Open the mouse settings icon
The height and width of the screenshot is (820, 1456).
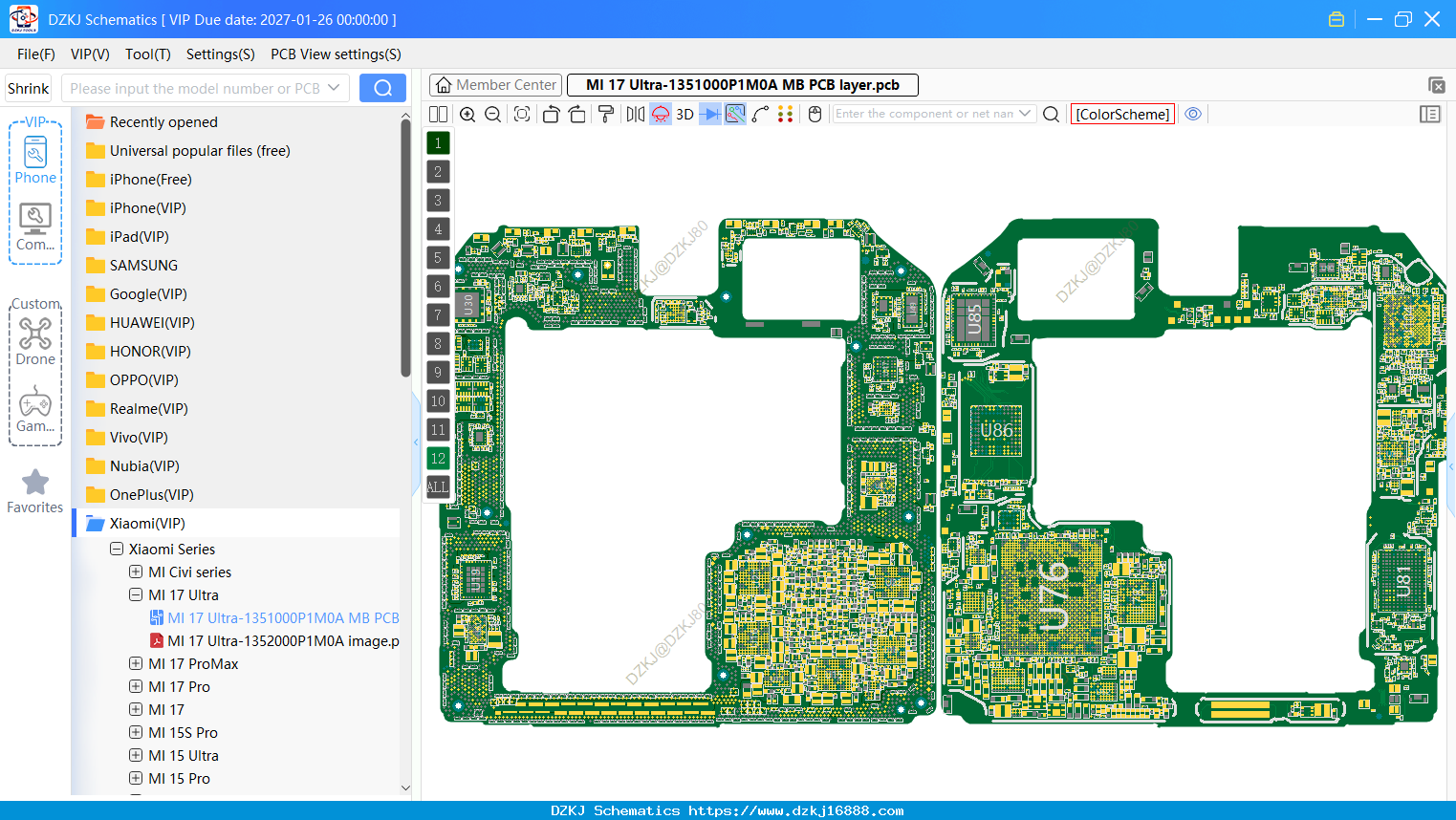tap(815, 114)
